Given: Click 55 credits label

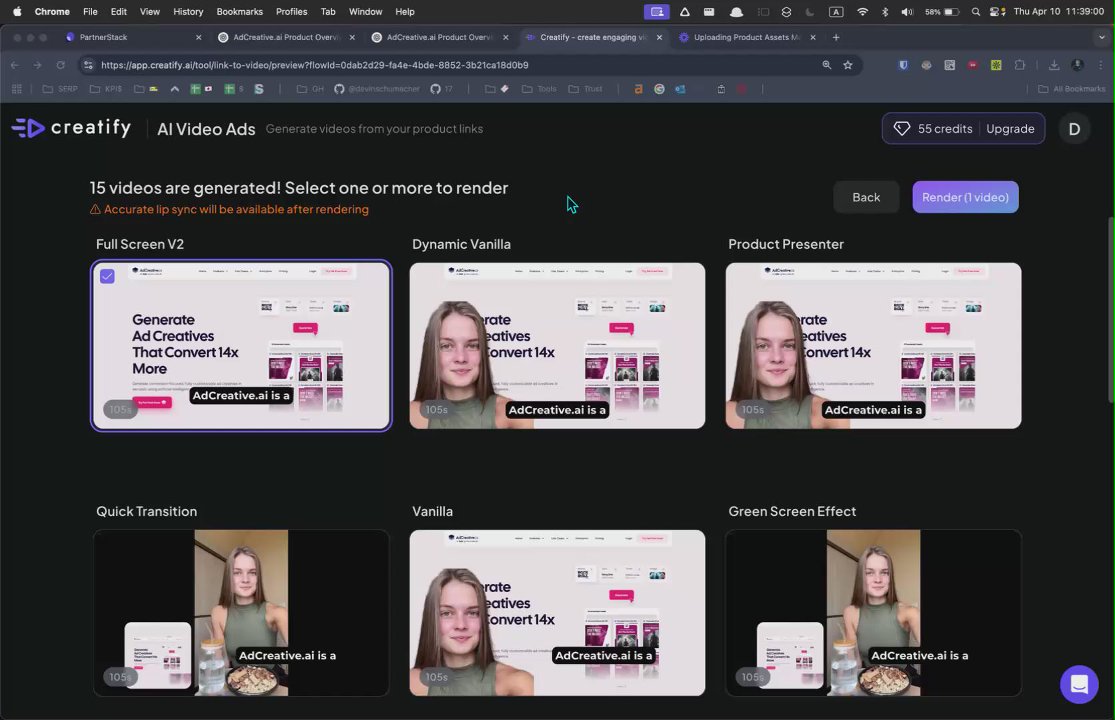Looking at the screenshot, I should [944, 129].
